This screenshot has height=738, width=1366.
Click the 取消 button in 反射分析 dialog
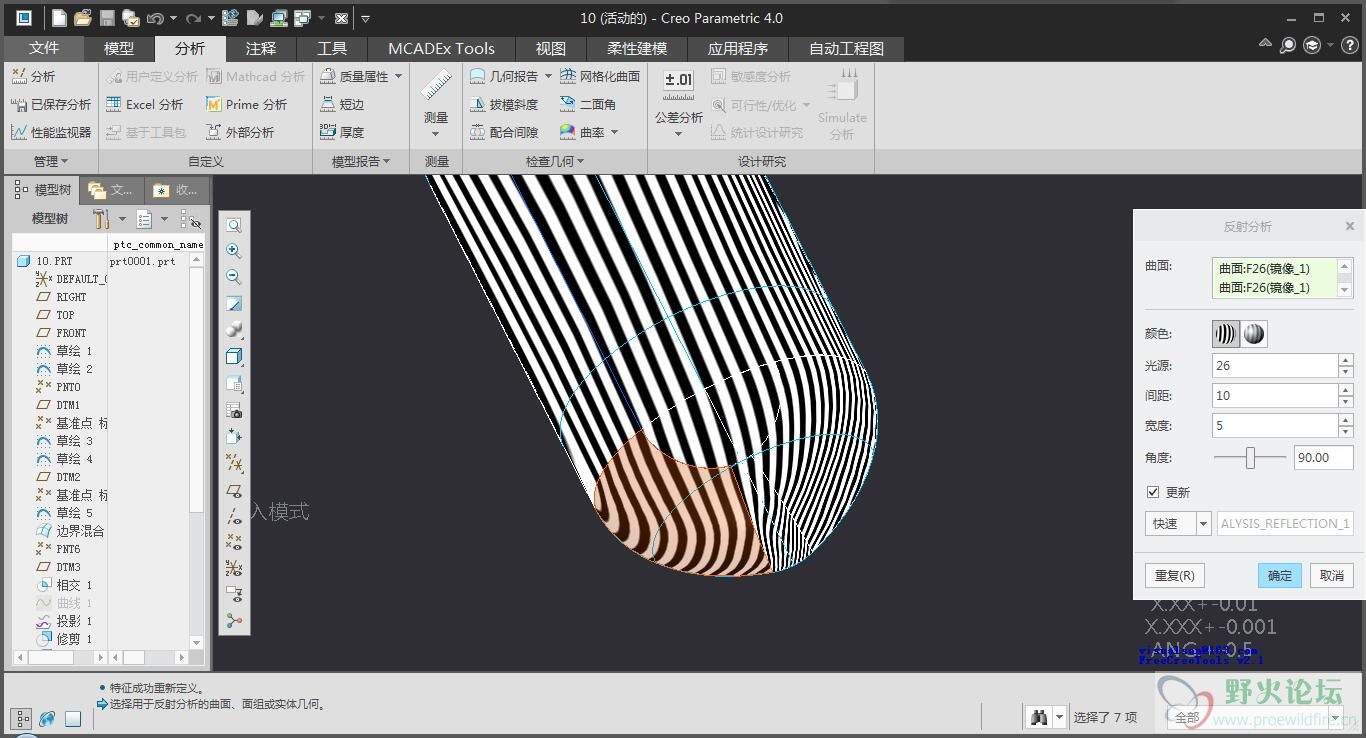pyautogui.click(x=1332, y=575)
